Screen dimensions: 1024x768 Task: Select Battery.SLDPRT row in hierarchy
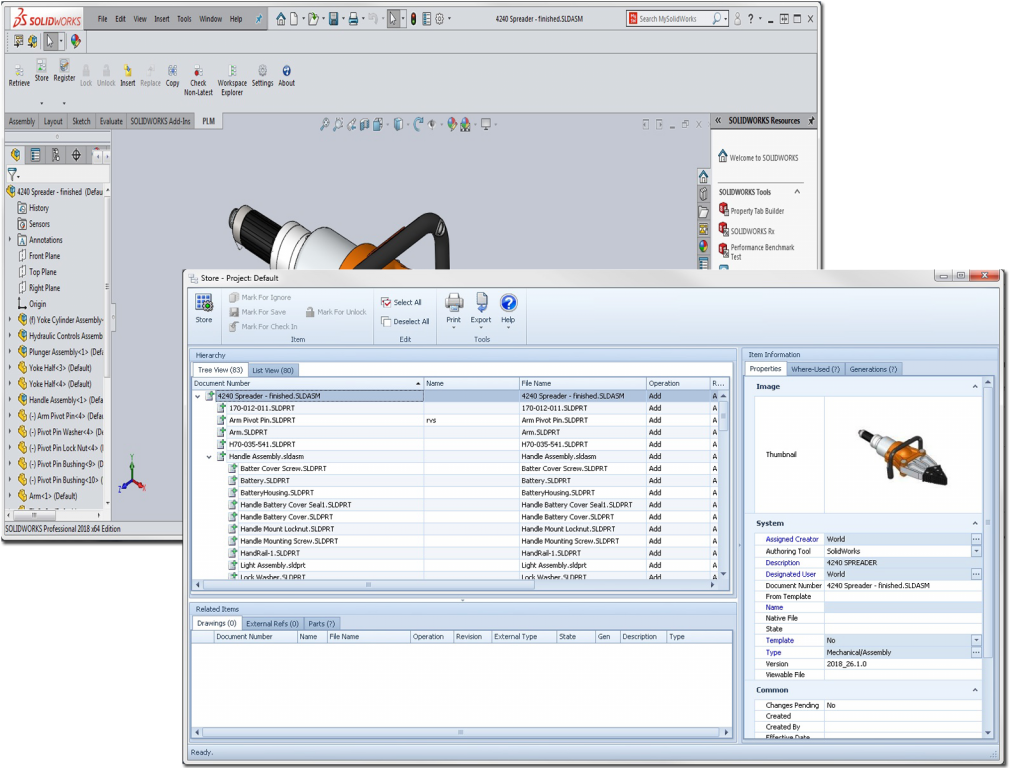point(264,481)
